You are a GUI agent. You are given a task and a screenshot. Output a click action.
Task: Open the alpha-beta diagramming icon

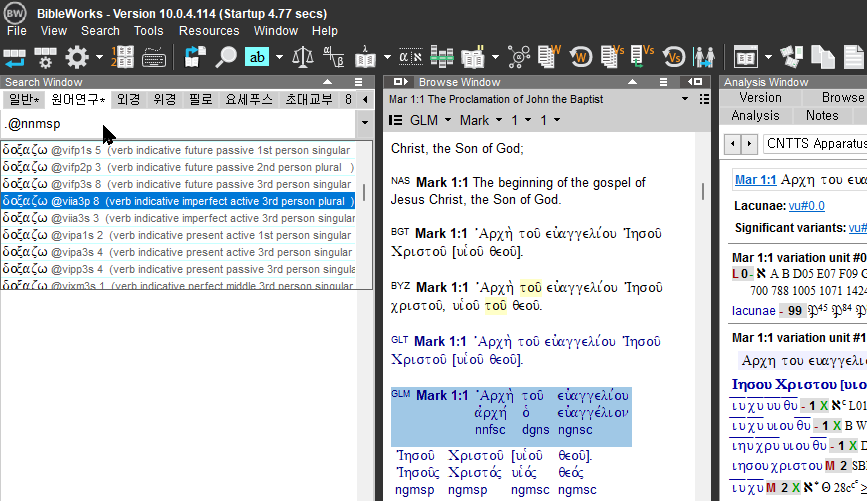pyautogui.click(x=334, y=57)
